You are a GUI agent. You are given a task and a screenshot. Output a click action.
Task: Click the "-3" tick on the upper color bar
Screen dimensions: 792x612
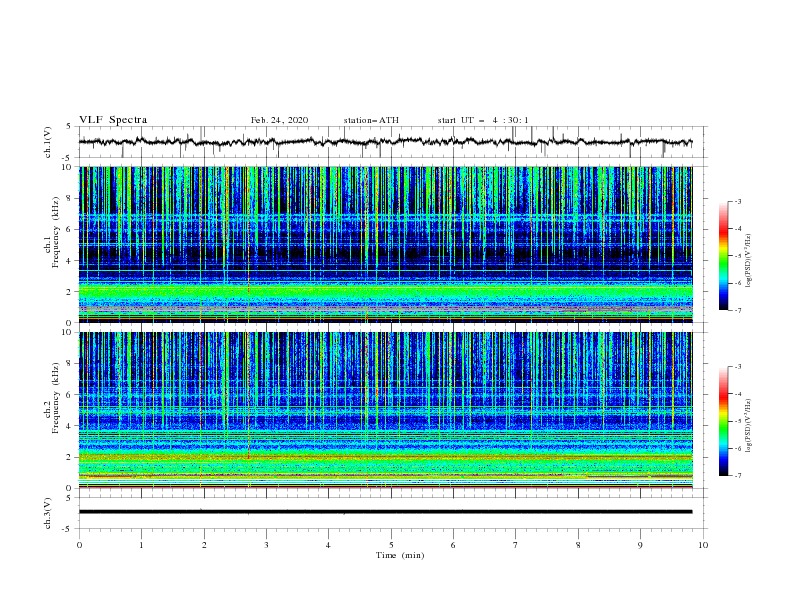737,201
